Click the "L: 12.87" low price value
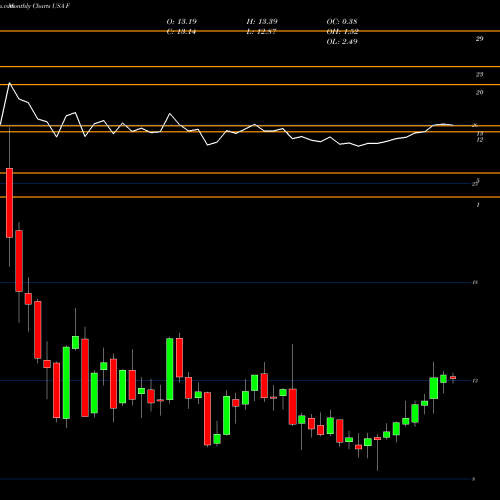This screenshot has height=500, width=500. pos(261,32)
